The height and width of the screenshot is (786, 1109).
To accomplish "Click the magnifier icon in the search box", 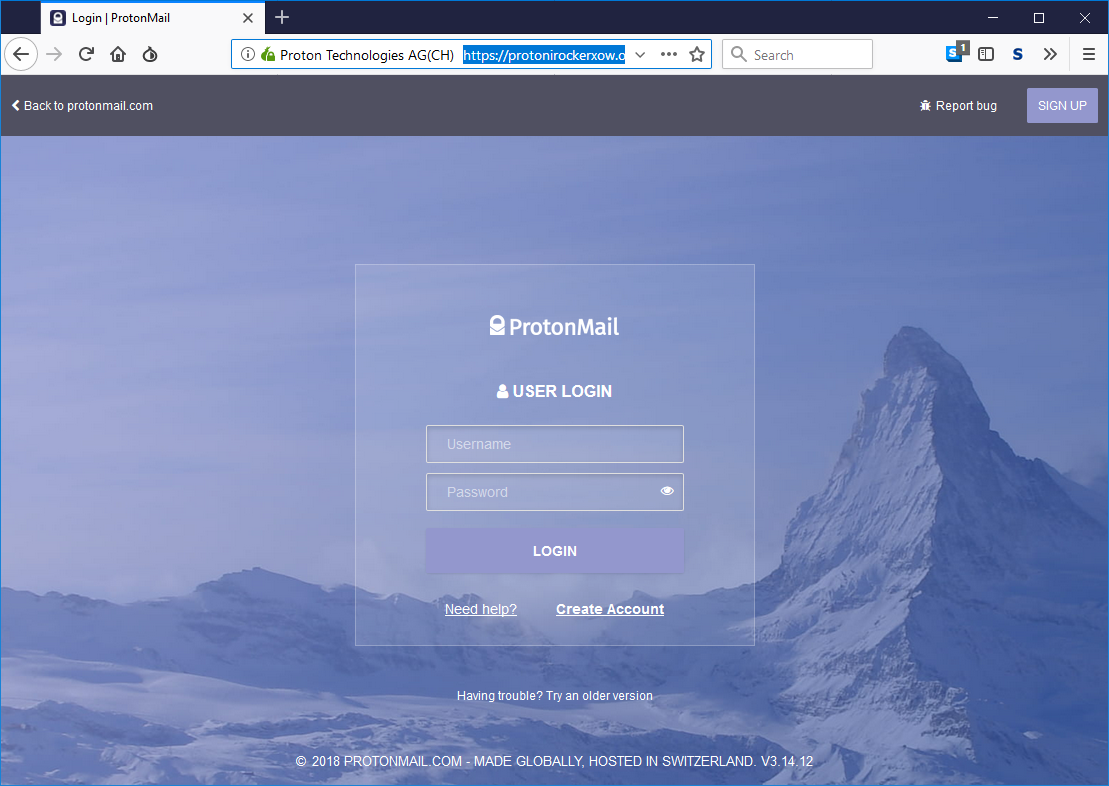I will [738, 54].
